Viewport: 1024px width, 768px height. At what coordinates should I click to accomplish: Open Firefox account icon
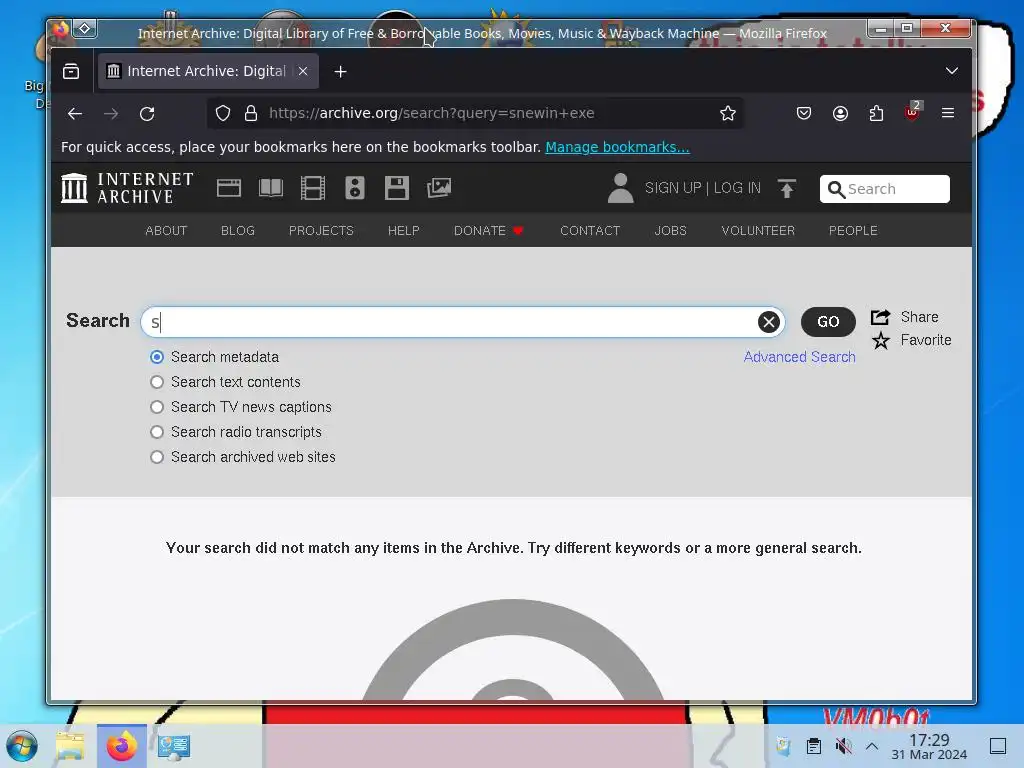(x=840, y=113)
